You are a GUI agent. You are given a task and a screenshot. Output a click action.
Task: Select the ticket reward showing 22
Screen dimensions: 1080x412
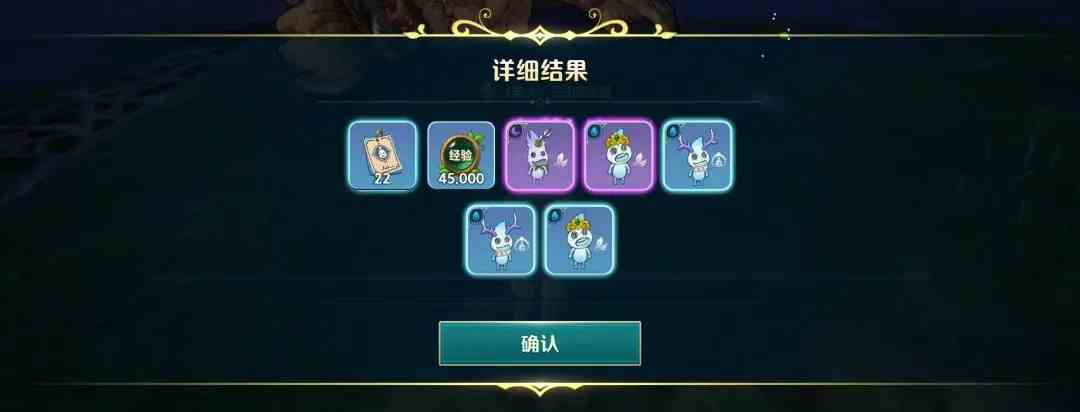click(x=382, y=156)
